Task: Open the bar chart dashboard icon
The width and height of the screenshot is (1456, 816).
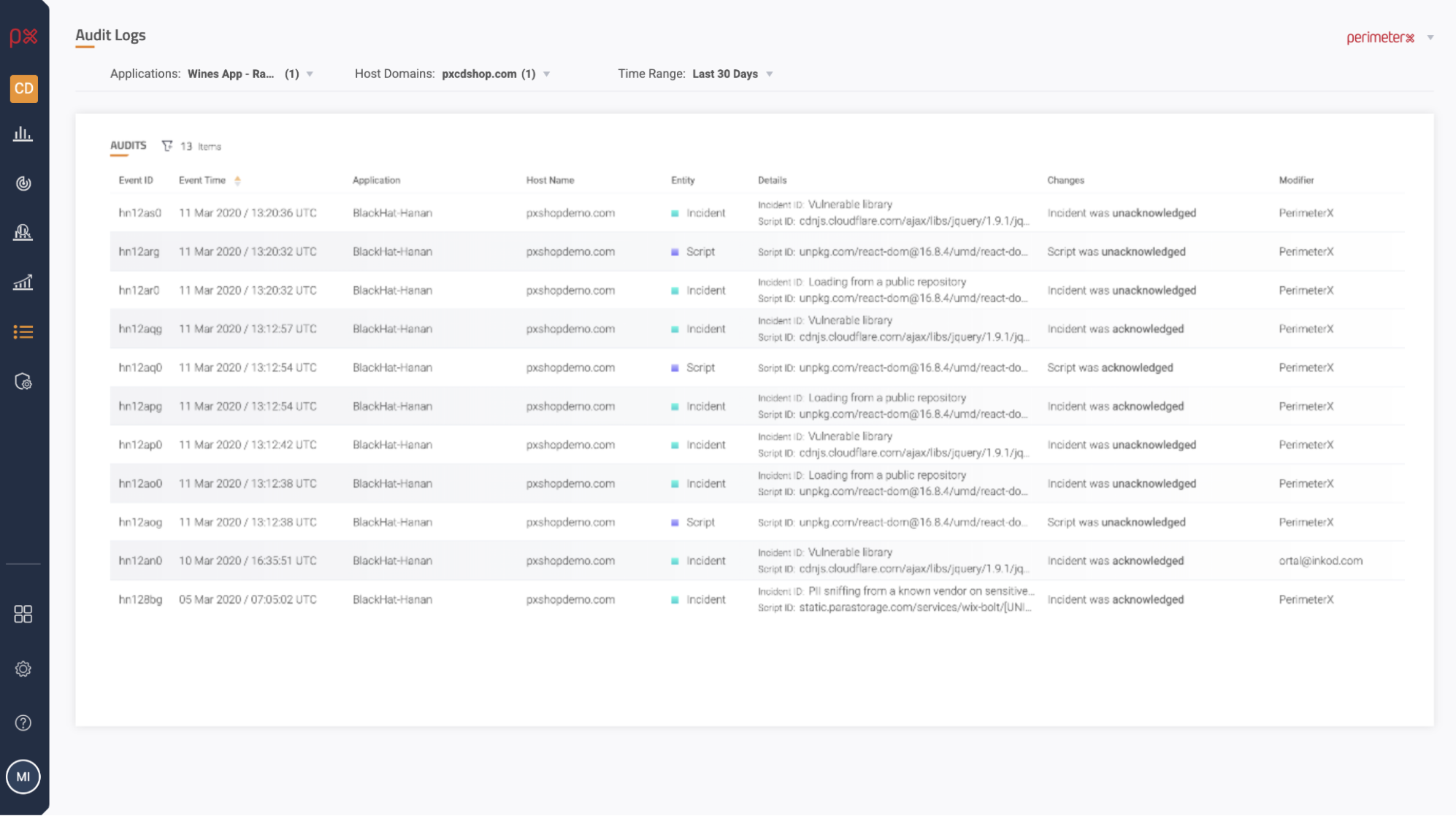Action: tap(23, 134)
